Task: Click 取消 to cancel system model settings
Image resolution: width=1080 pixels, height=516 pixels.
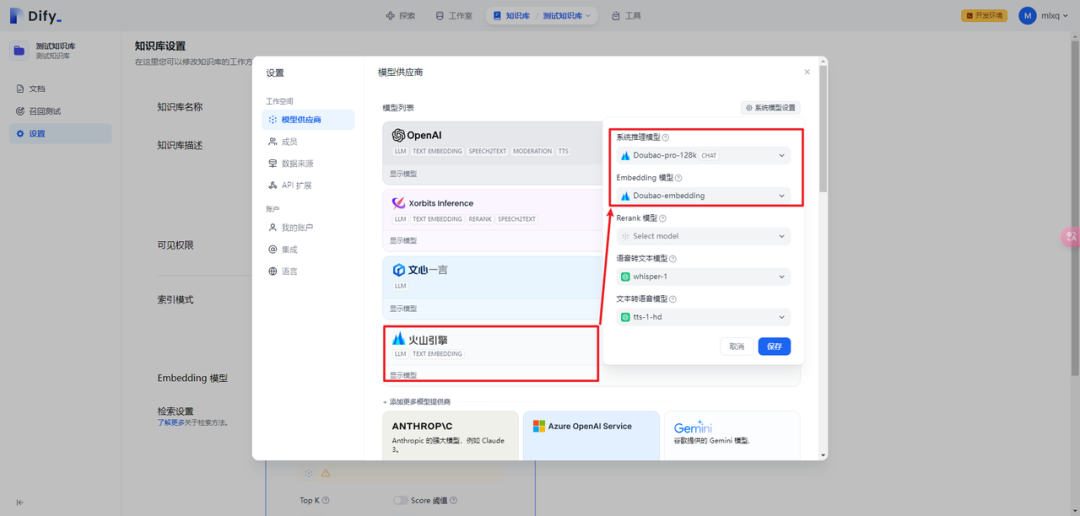Action: [737, 347]
